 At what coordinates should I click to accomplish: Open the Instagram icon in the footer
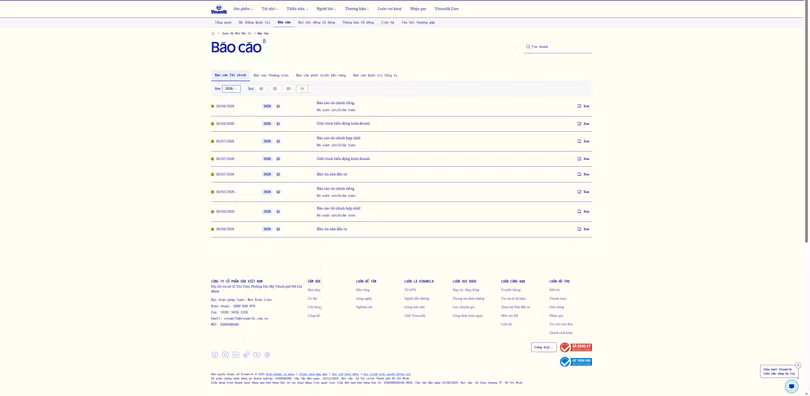tap(225, 355)
